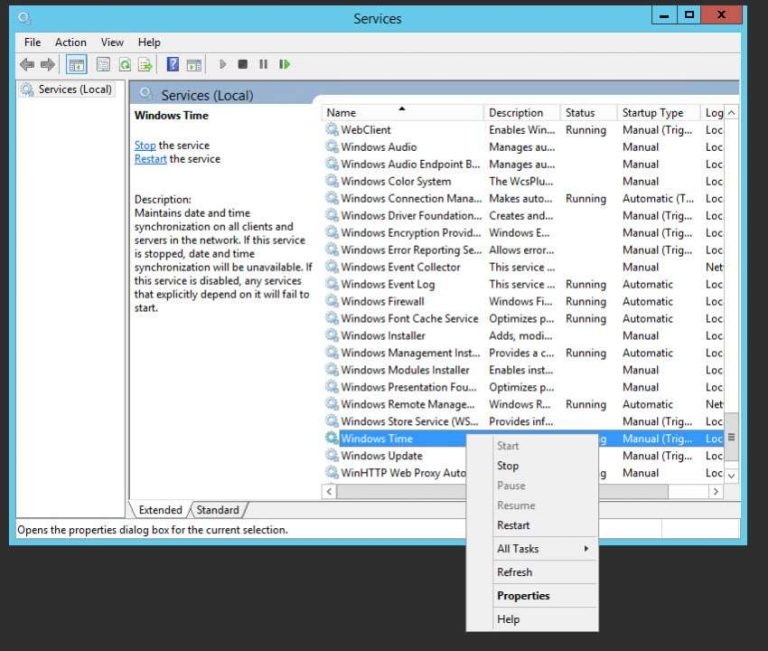
Task: Select the Windows Management Instrumentation row
Action: [524, 352]
